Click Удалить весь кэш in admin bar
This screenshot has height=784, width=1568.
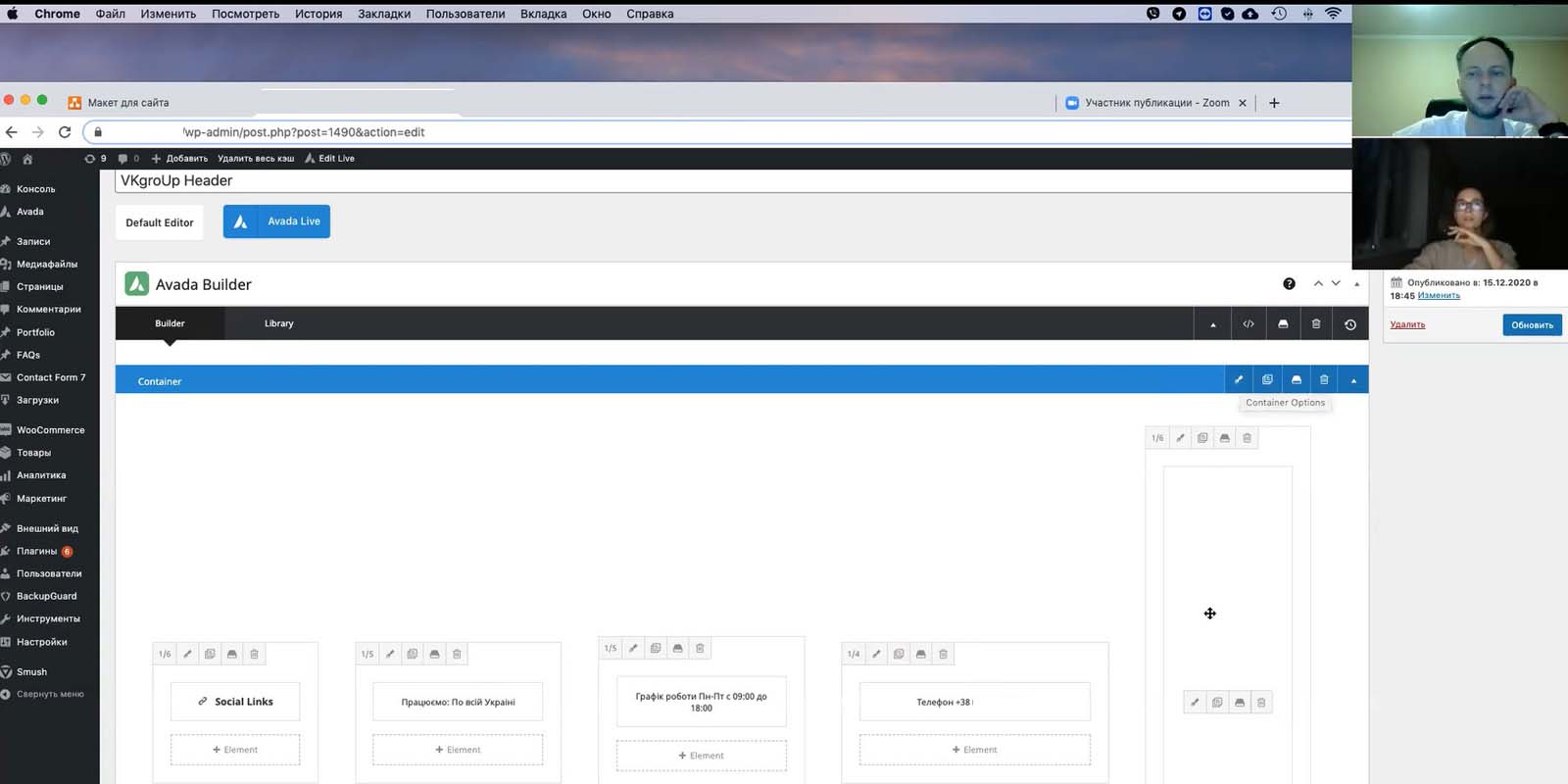click(256, 158)
